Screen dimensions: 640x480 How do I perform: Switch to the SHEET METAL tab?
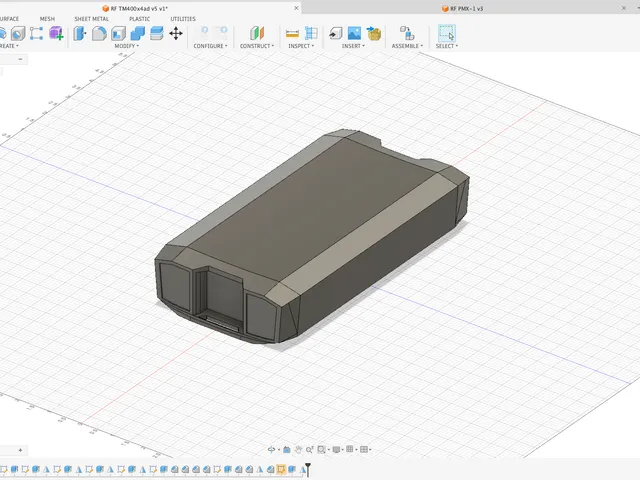point(91,19)
